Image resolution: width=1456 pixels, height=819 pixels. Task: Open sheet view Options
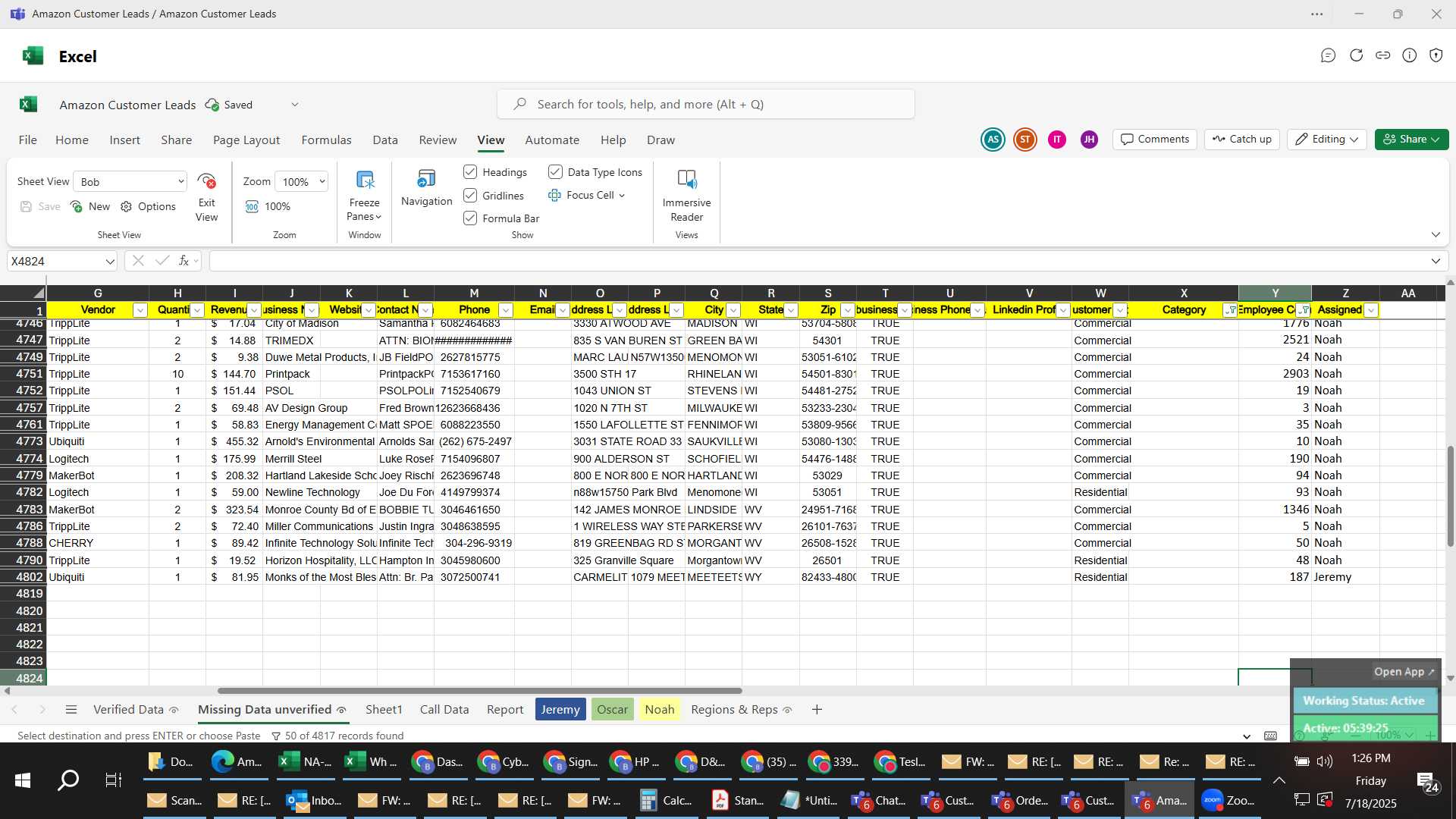(149, 206)
